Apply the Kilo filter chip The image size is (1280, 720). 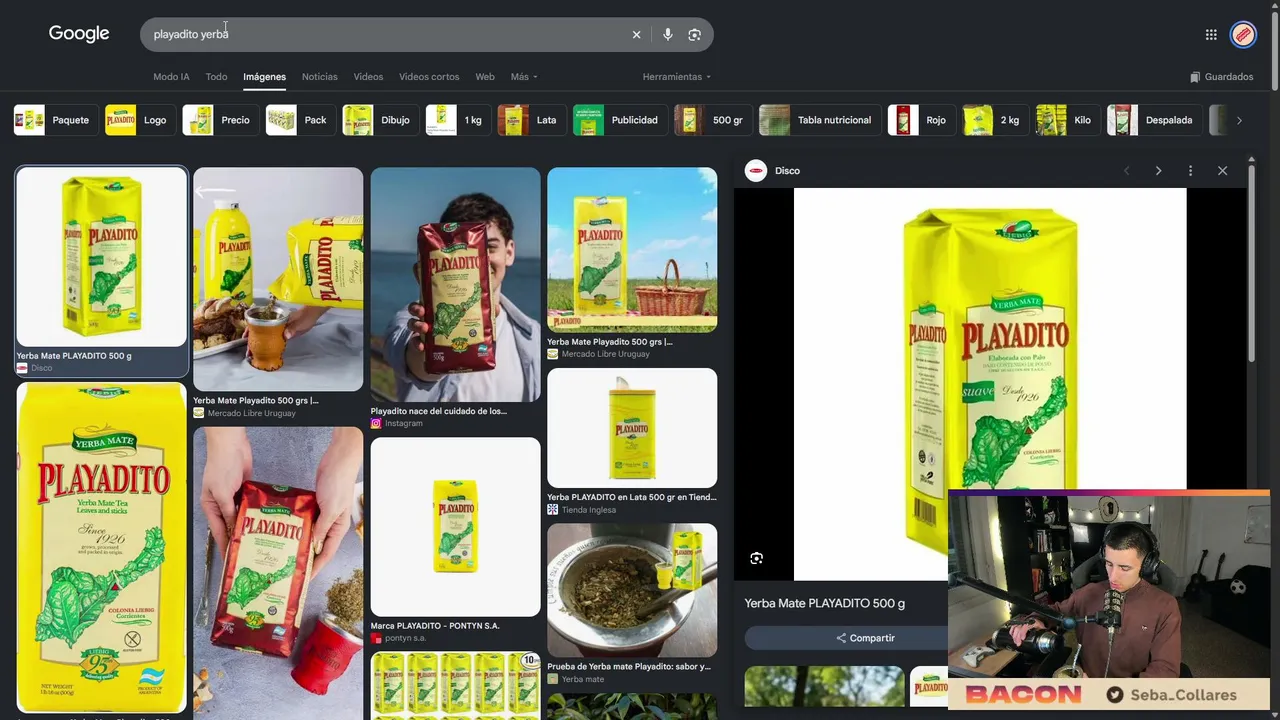point(1068,120)
